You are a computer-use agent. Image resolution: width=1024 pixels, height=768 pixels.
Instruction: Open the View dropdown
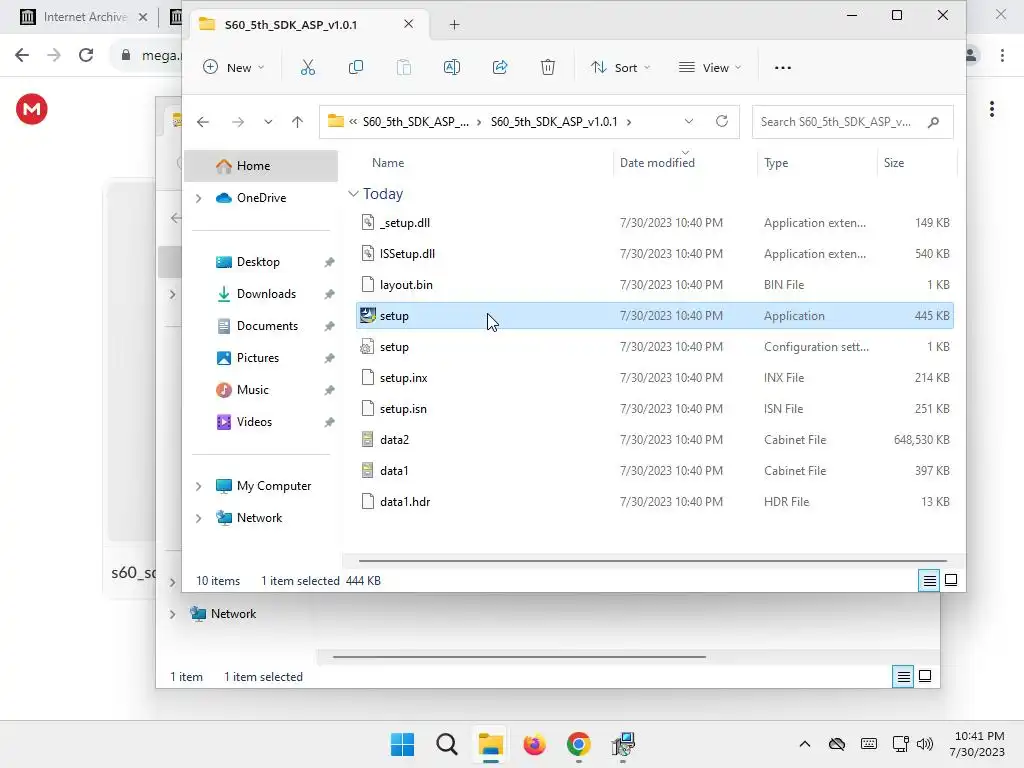click(x=711, y=67)
